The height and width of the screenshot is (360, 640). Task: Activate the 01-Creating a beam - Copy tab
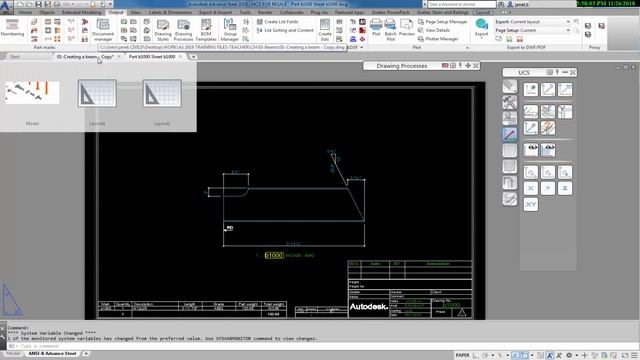pos(85,57)
